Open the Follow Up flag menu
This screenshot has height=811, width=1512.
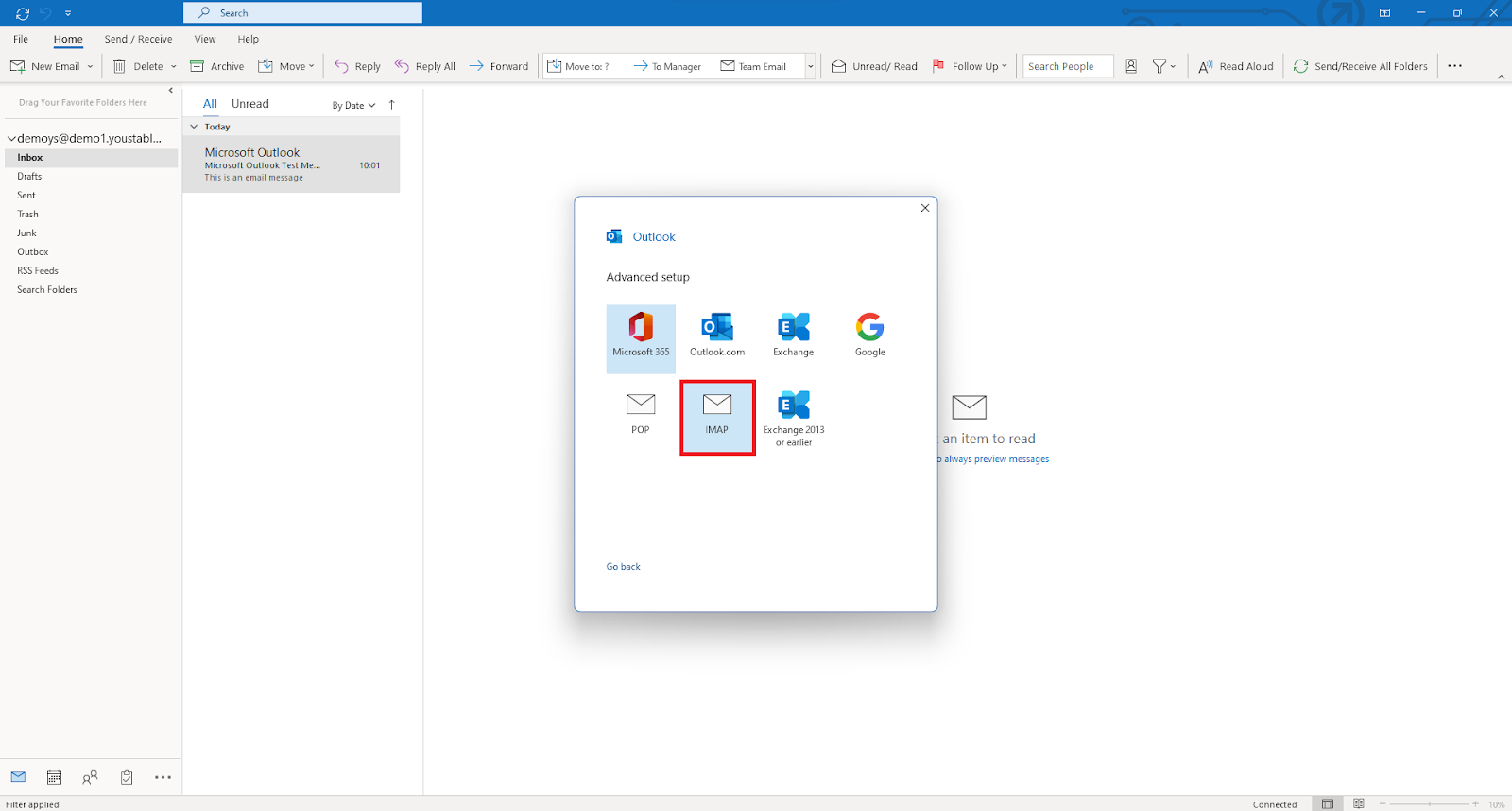click(970, 66)
